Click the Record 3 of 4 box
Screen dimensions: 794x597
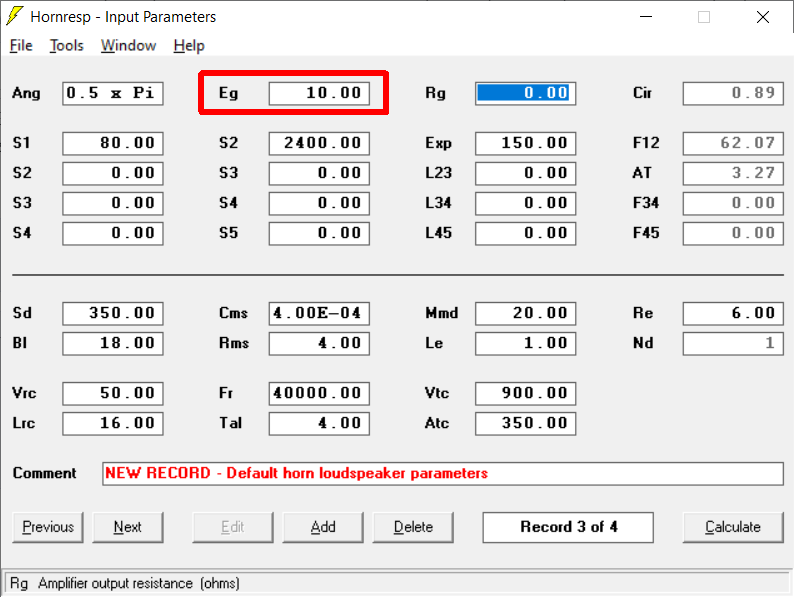(x=568, y=527)
